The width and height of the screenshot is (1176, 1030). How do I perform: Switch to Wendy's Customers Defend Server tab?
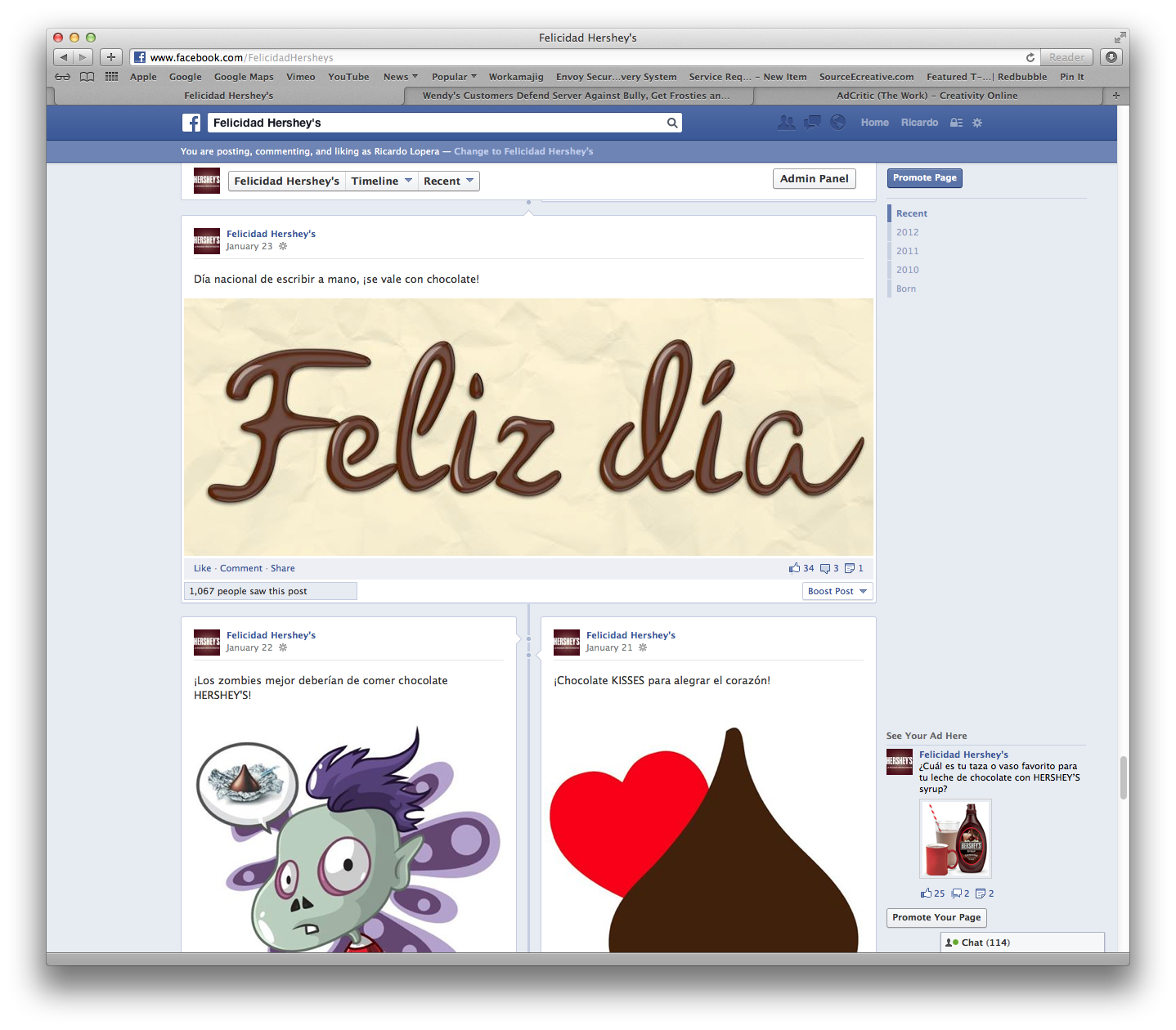point(577,96)
